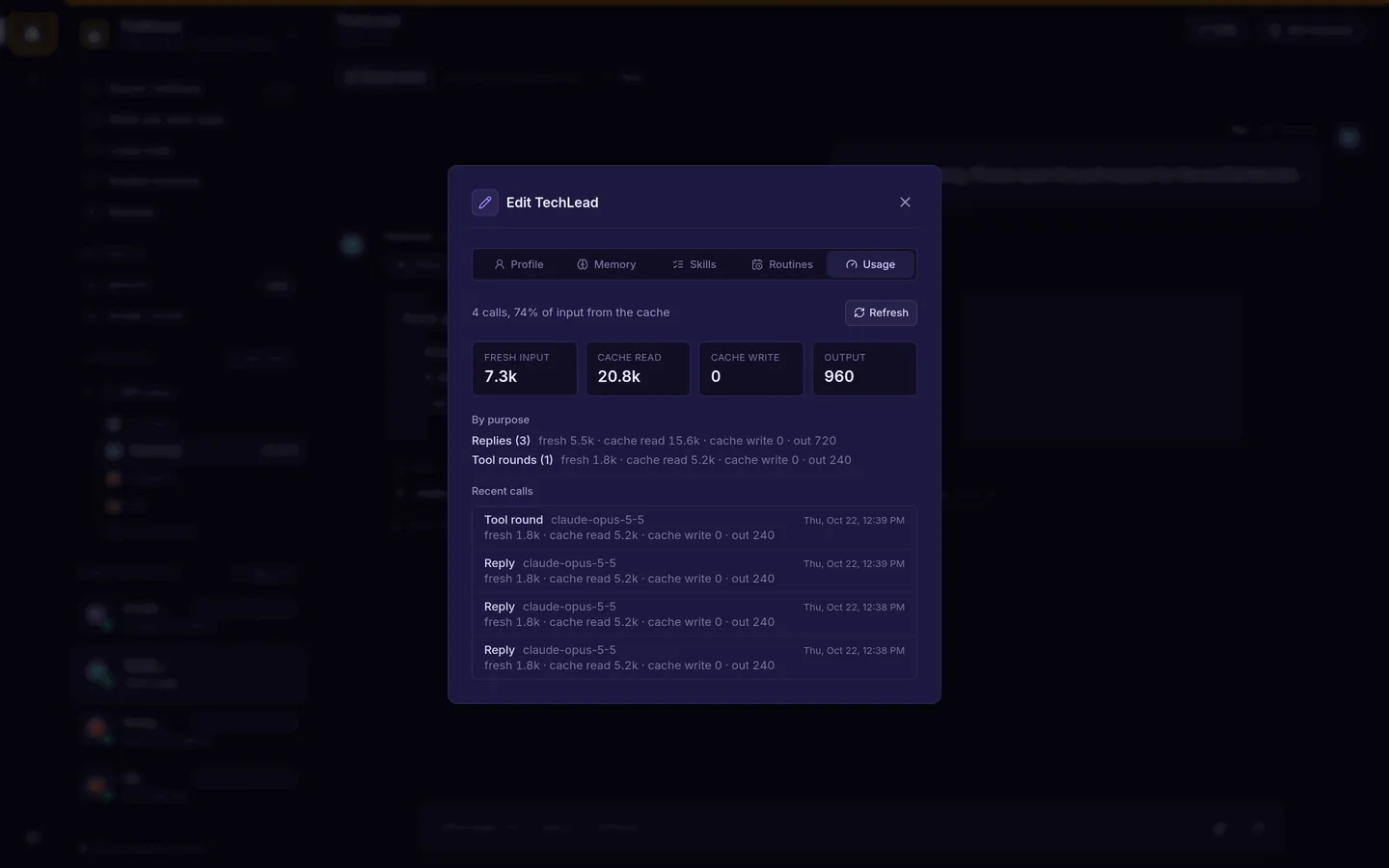Click '4 calls, 74% of input from the cache'

click(571, 312)
